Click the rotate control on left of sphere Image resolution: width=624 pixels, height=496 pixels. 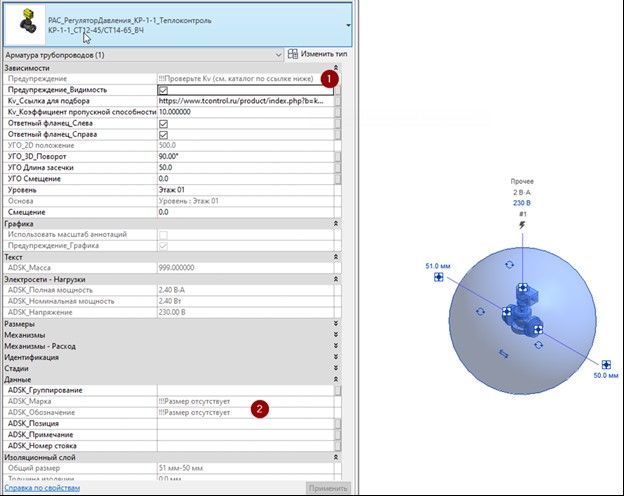[480, 311]
